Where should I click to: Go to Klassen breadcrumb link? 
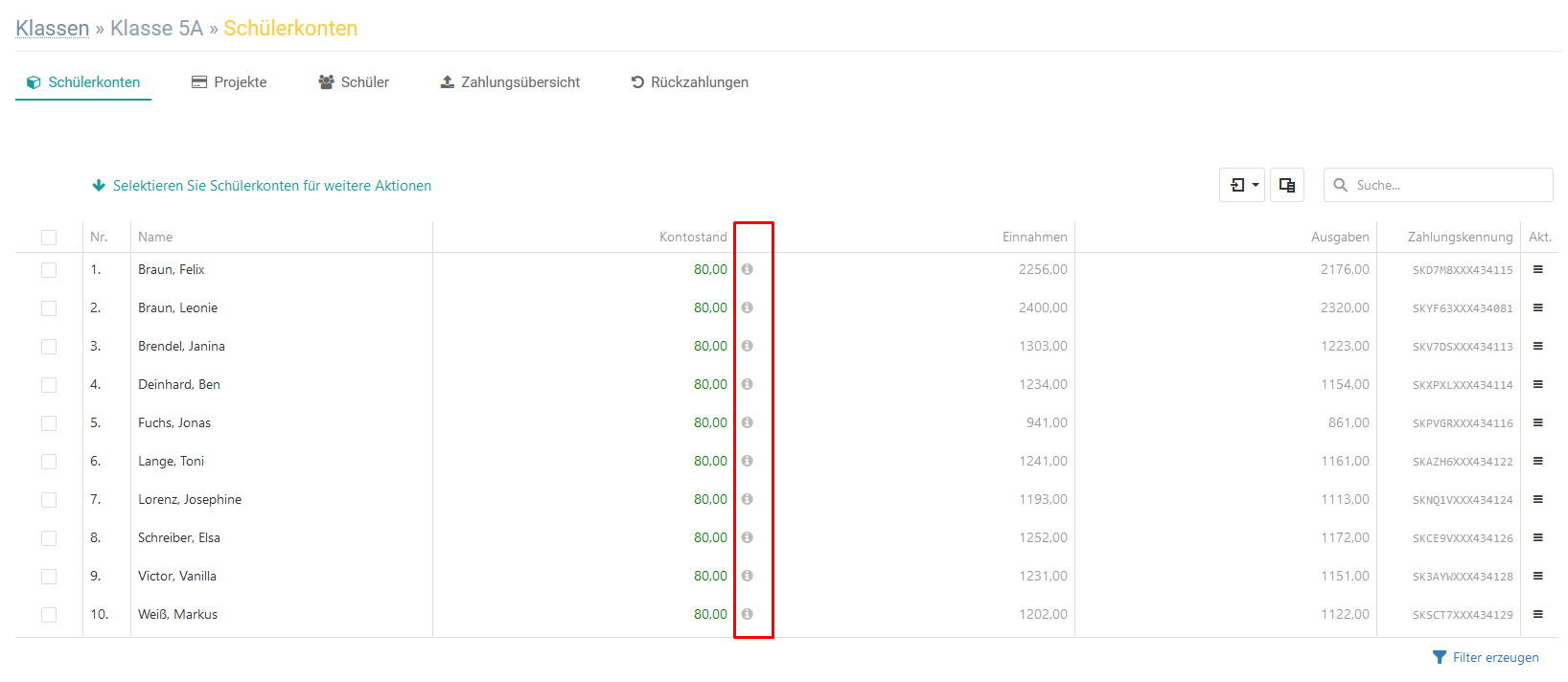click(53, 29)
